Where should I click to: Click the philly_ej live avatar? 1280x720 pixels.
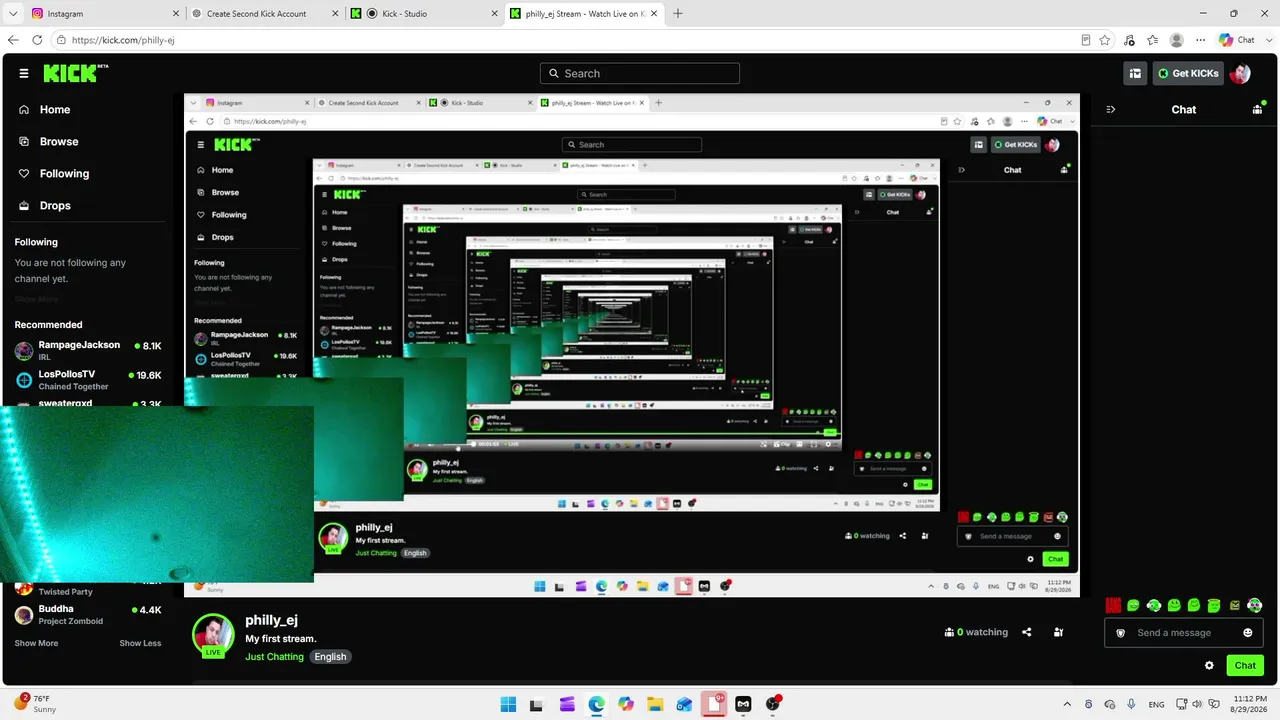click(x=213, y=635)
